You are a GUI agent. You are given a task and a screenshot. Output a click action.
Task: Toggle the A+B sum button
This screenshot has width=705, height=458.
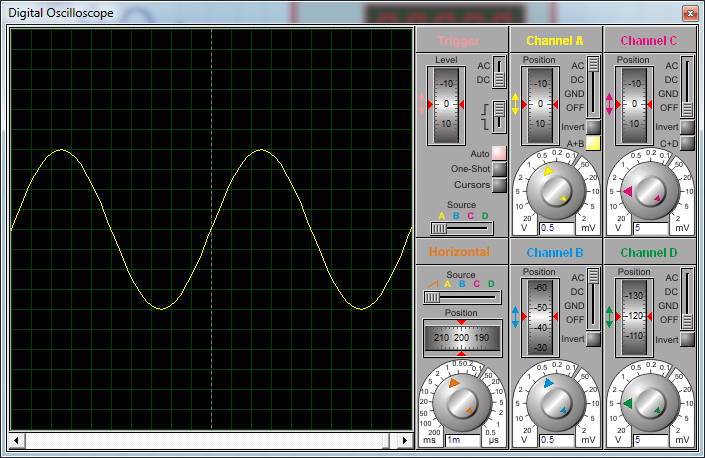[x=593, y=143]
